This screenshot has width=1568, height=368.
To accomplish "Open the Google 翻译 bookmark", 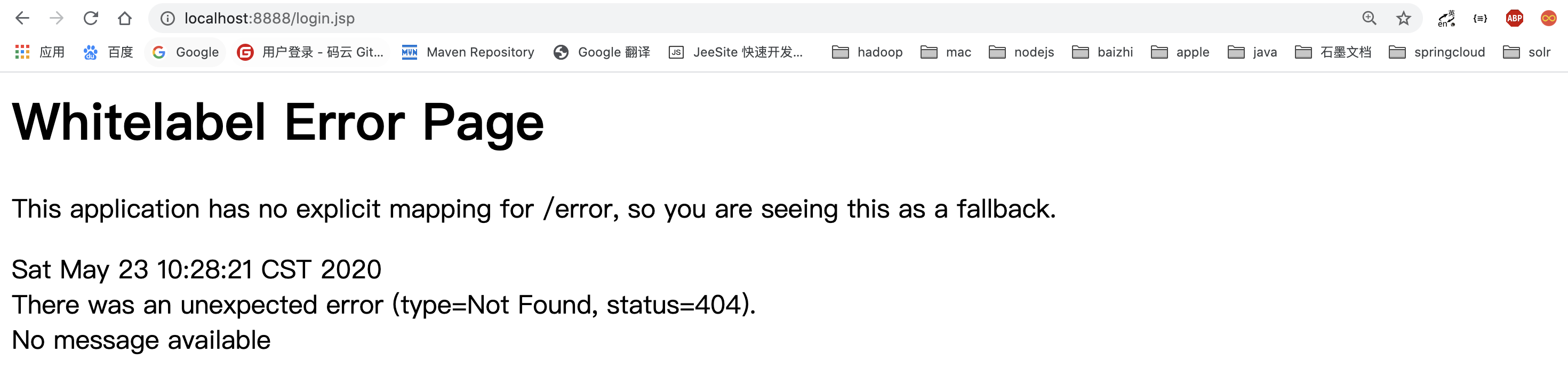I will point(602,52).
